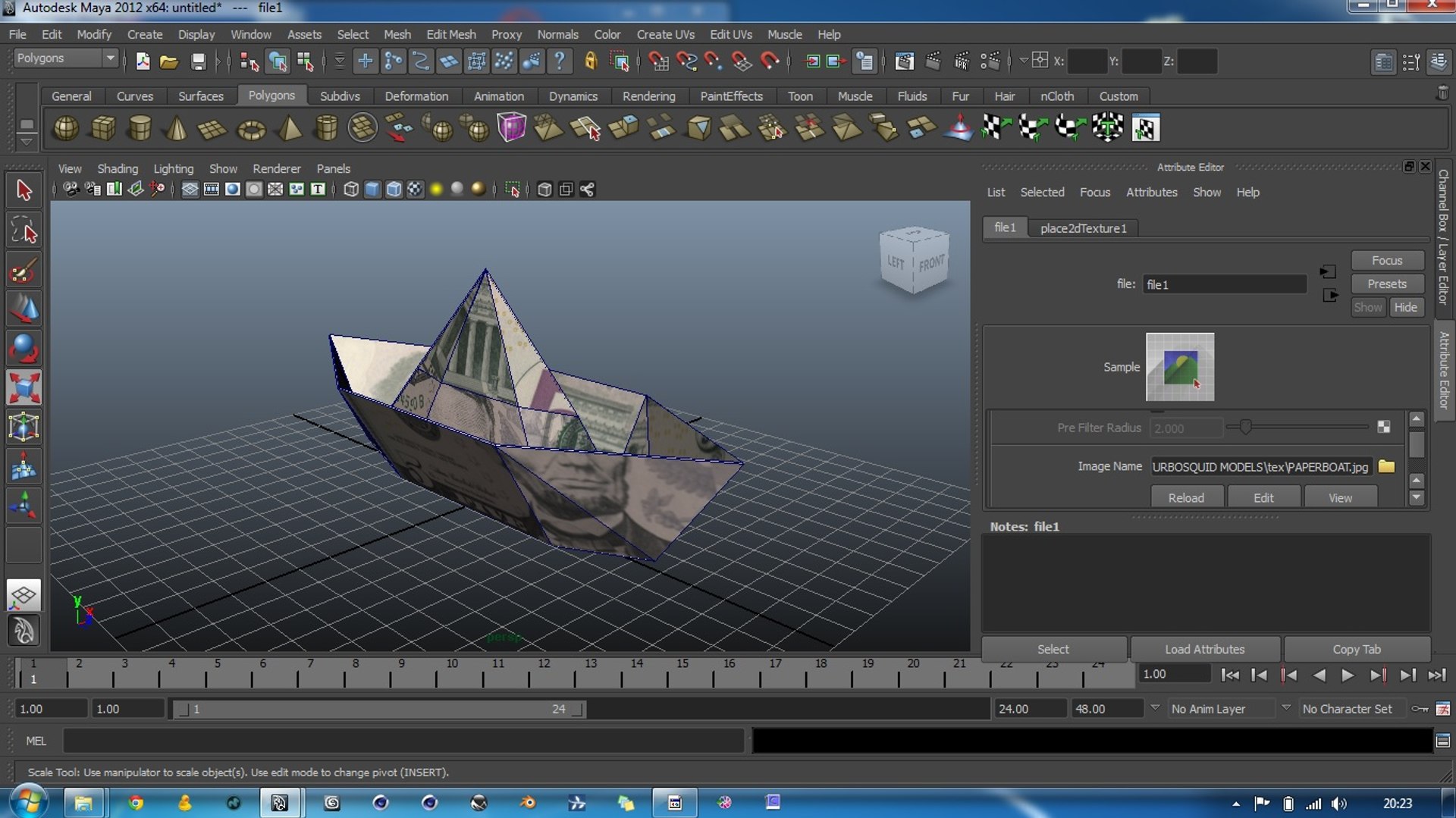Toggle textured display in viewport

pyautogui.click(x=415, y=190)
